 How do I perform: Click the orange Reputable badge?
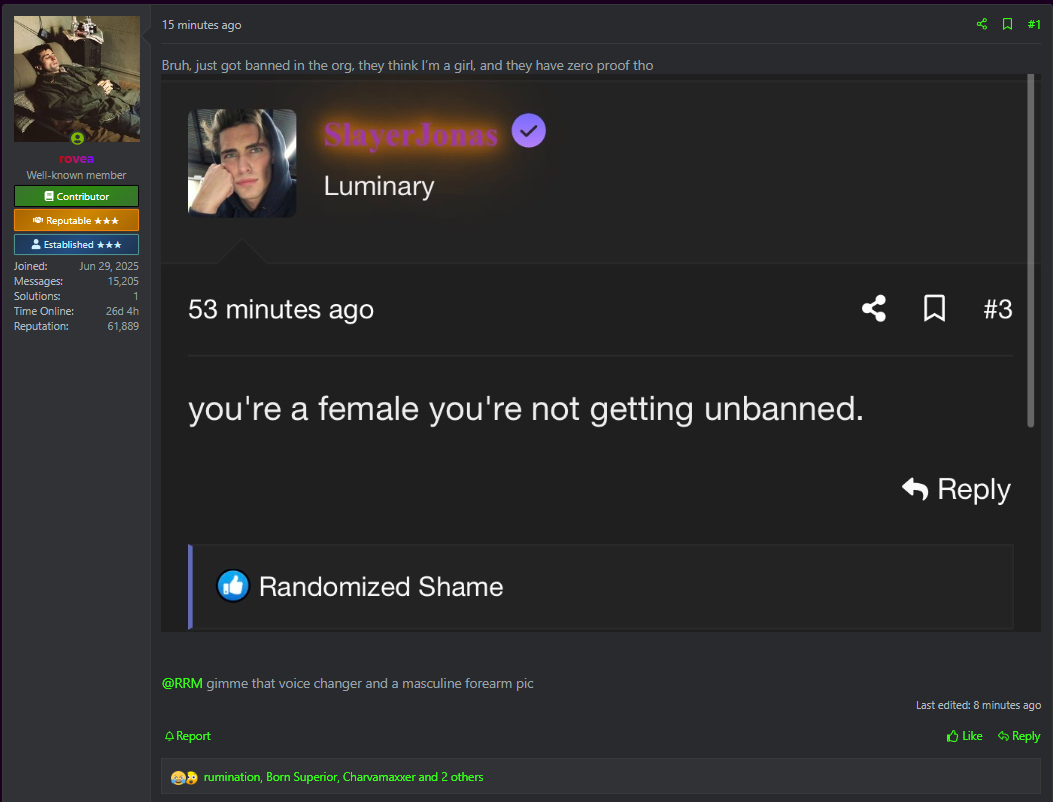[x=77, y=220]
